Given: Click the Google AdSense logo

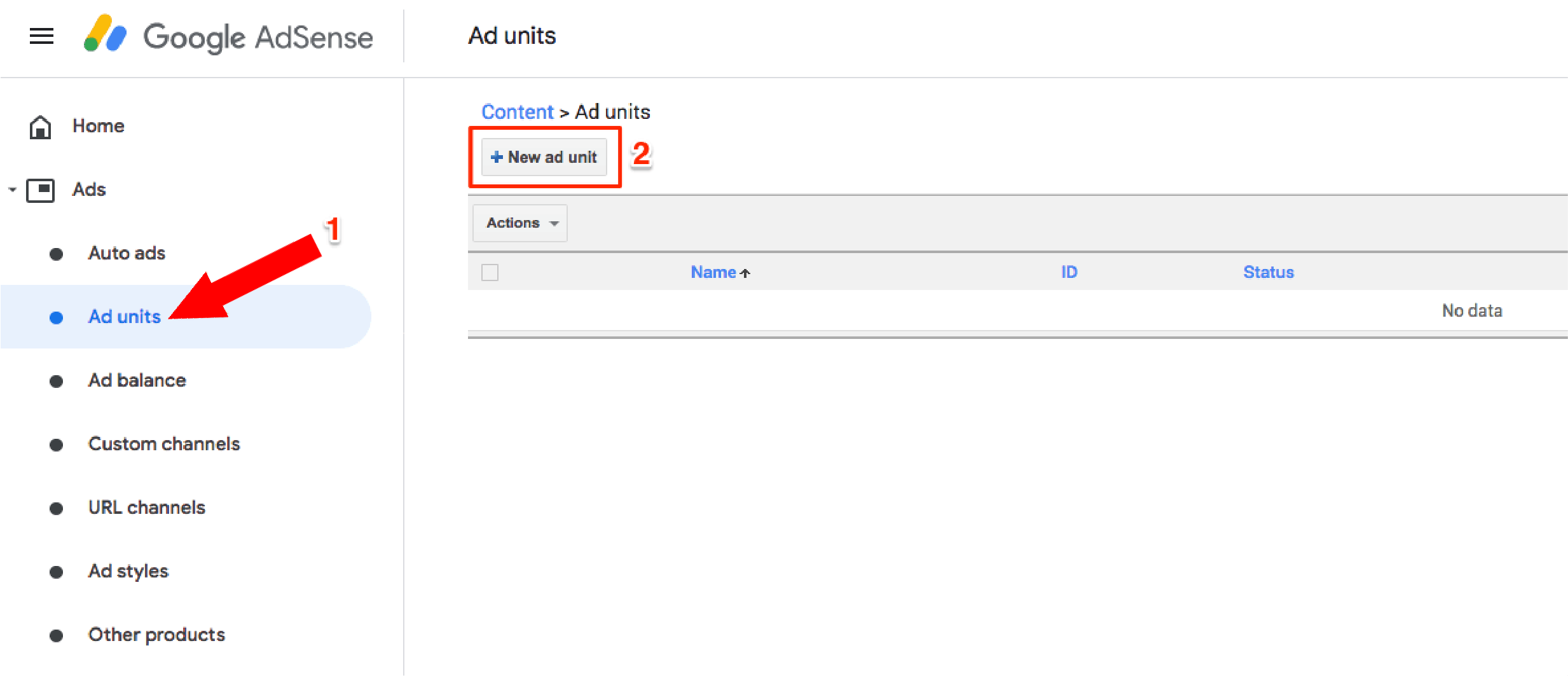Looking at the screenshot, I should [228, 35].
